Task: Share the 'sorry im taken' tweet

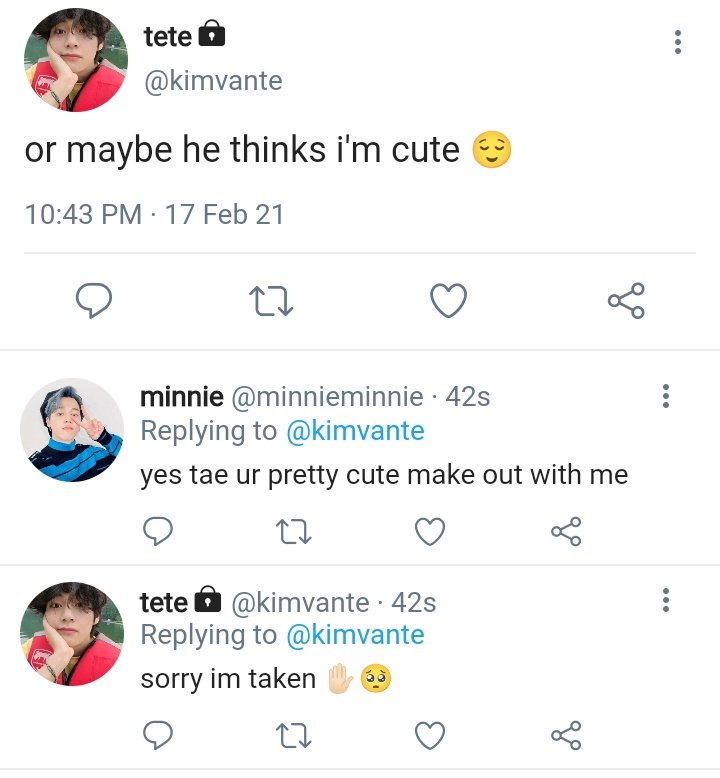Action: tap(566, 735)
